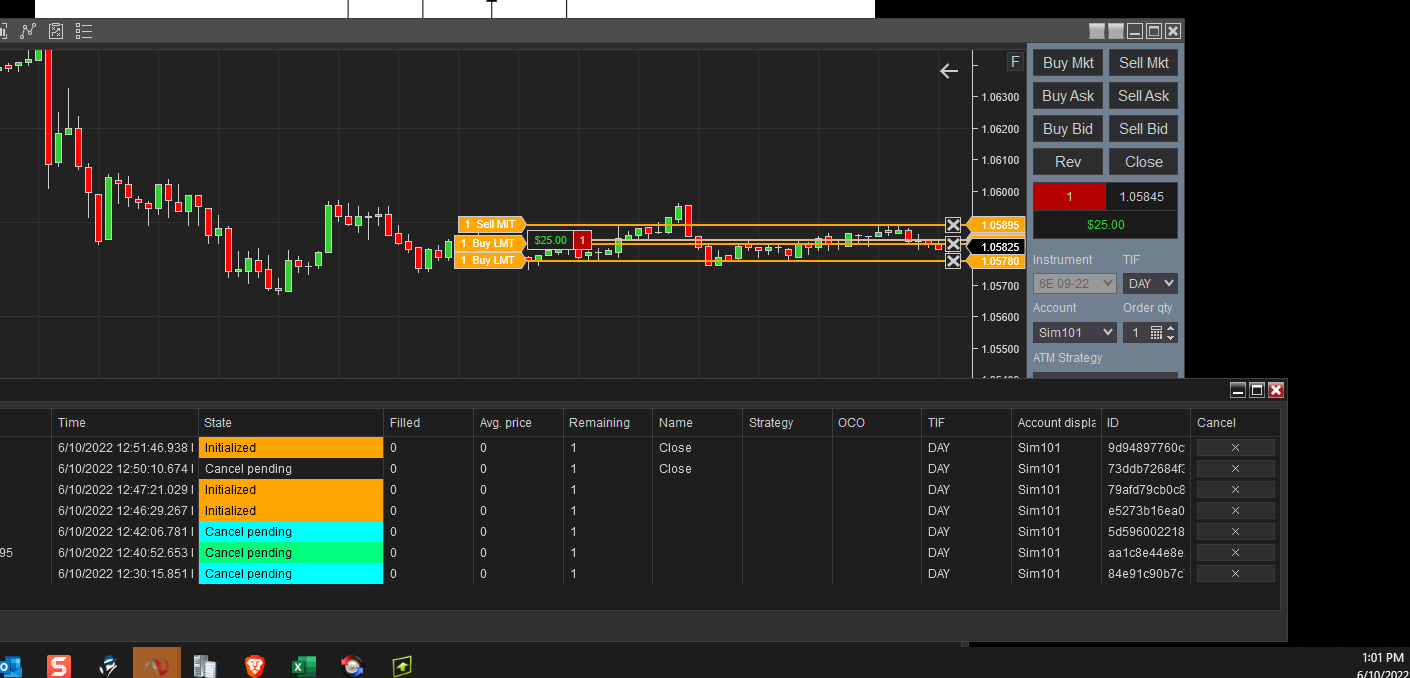
Task: Open the Account dropdown showing Sim101
Action: click(1075, 332)
